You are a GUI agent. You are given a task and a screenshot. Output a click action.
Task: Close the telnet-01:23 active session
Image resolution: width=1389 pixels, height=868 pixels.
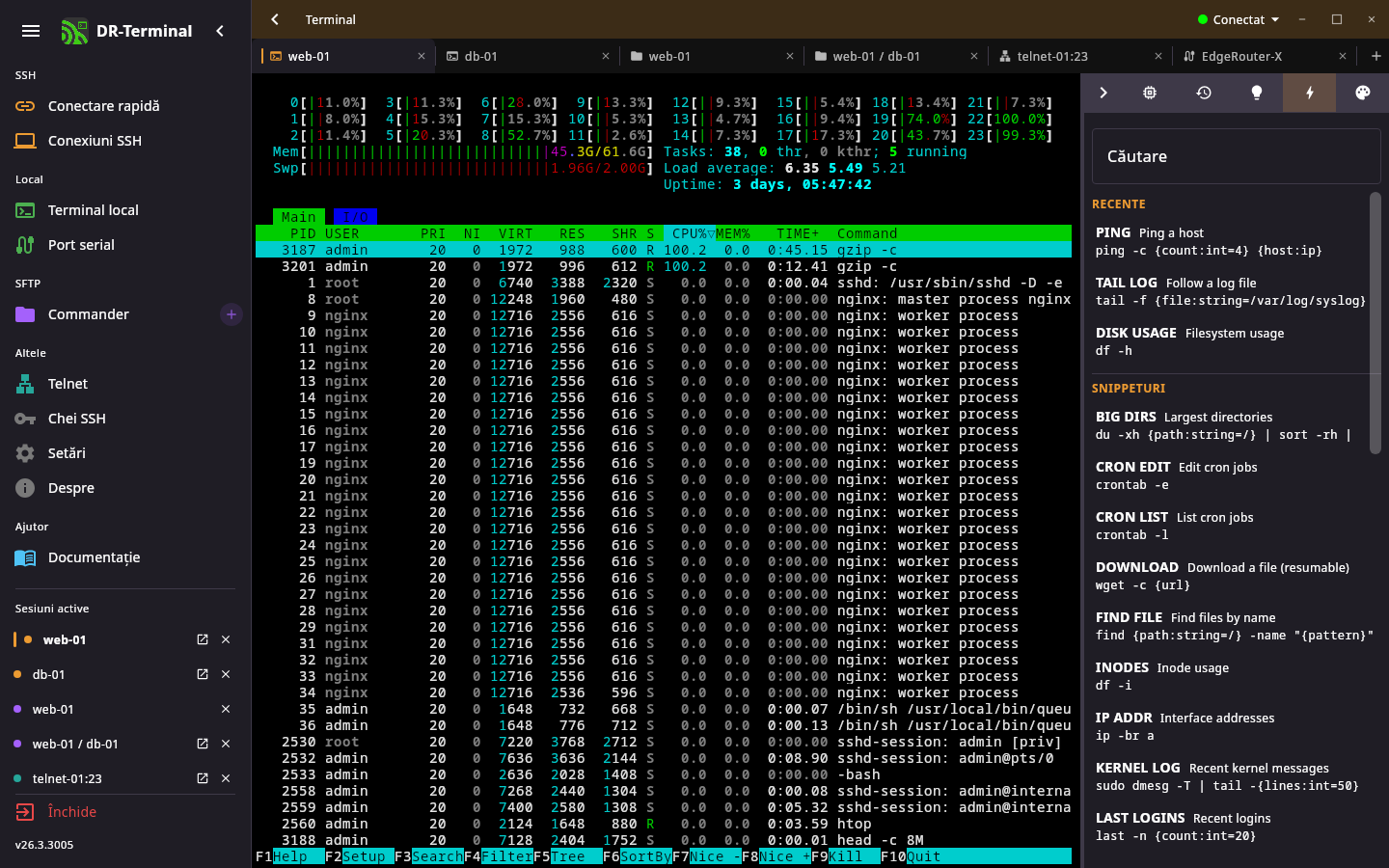tap(226, 778)
